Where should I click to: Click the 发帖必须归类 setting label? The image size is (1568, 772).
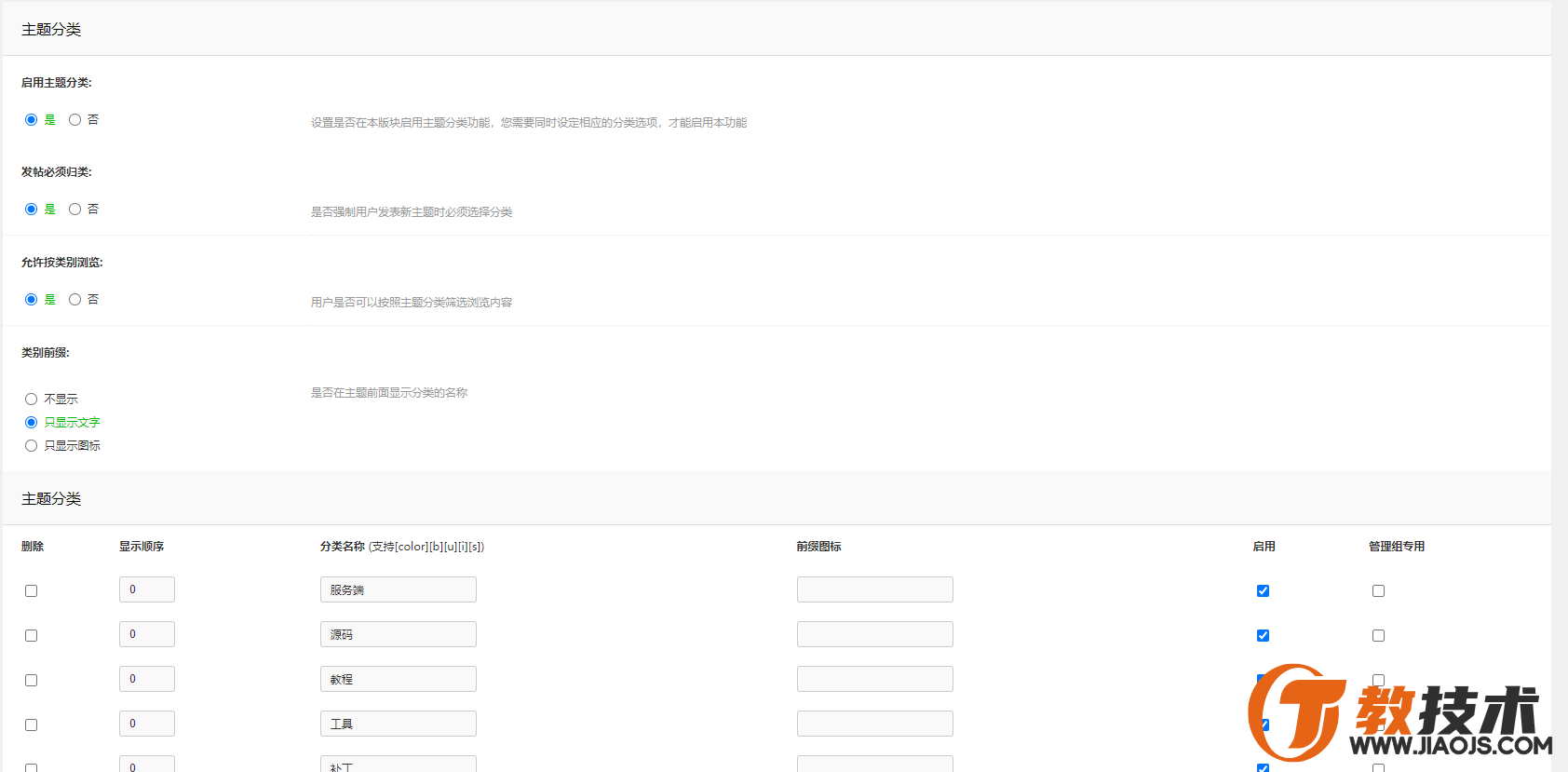click(x=57, y=172)
